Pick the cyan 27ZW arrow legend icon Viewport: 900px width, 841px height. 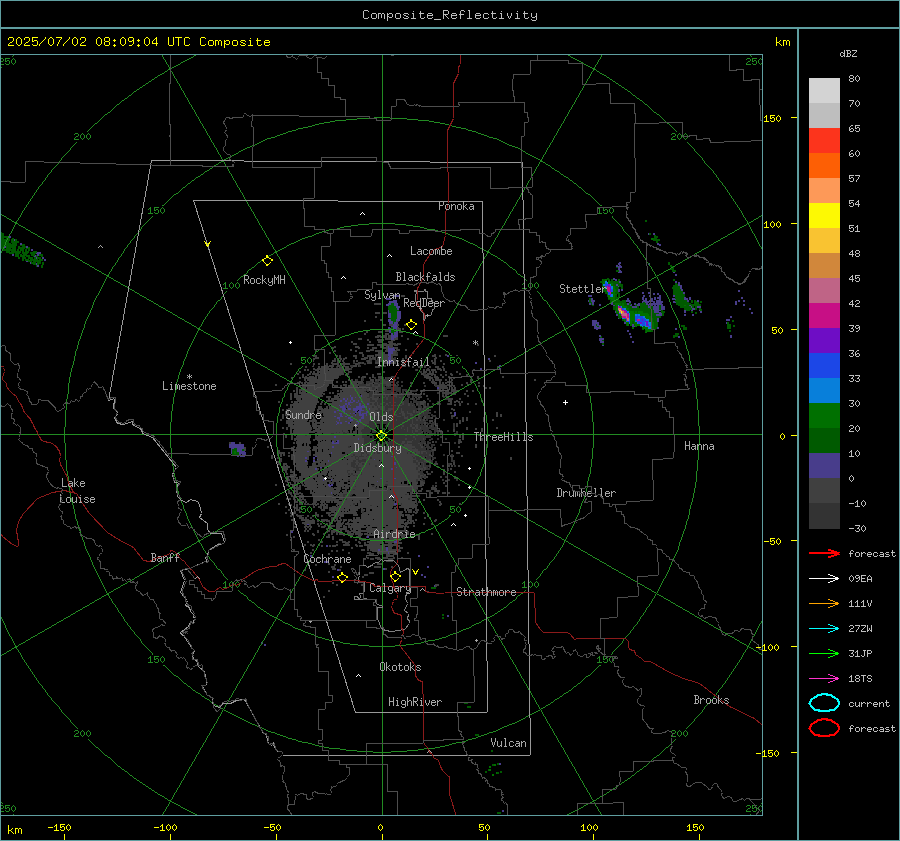[x=824, y=629]
